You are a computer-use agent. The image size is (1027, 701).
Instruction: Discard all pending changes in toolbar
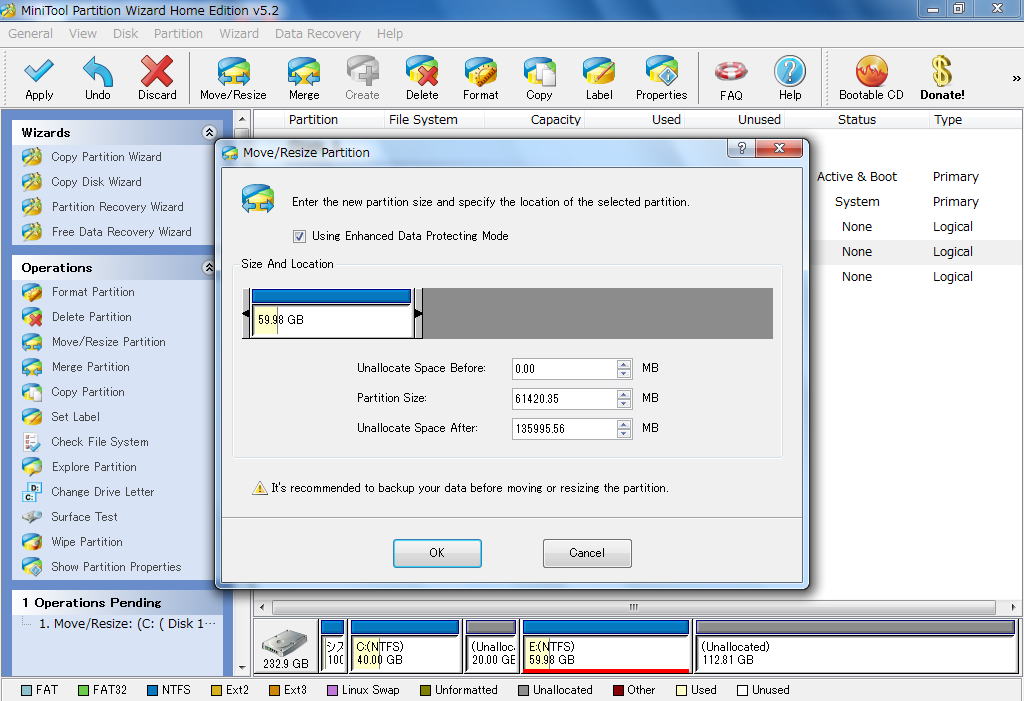[157, 78]
